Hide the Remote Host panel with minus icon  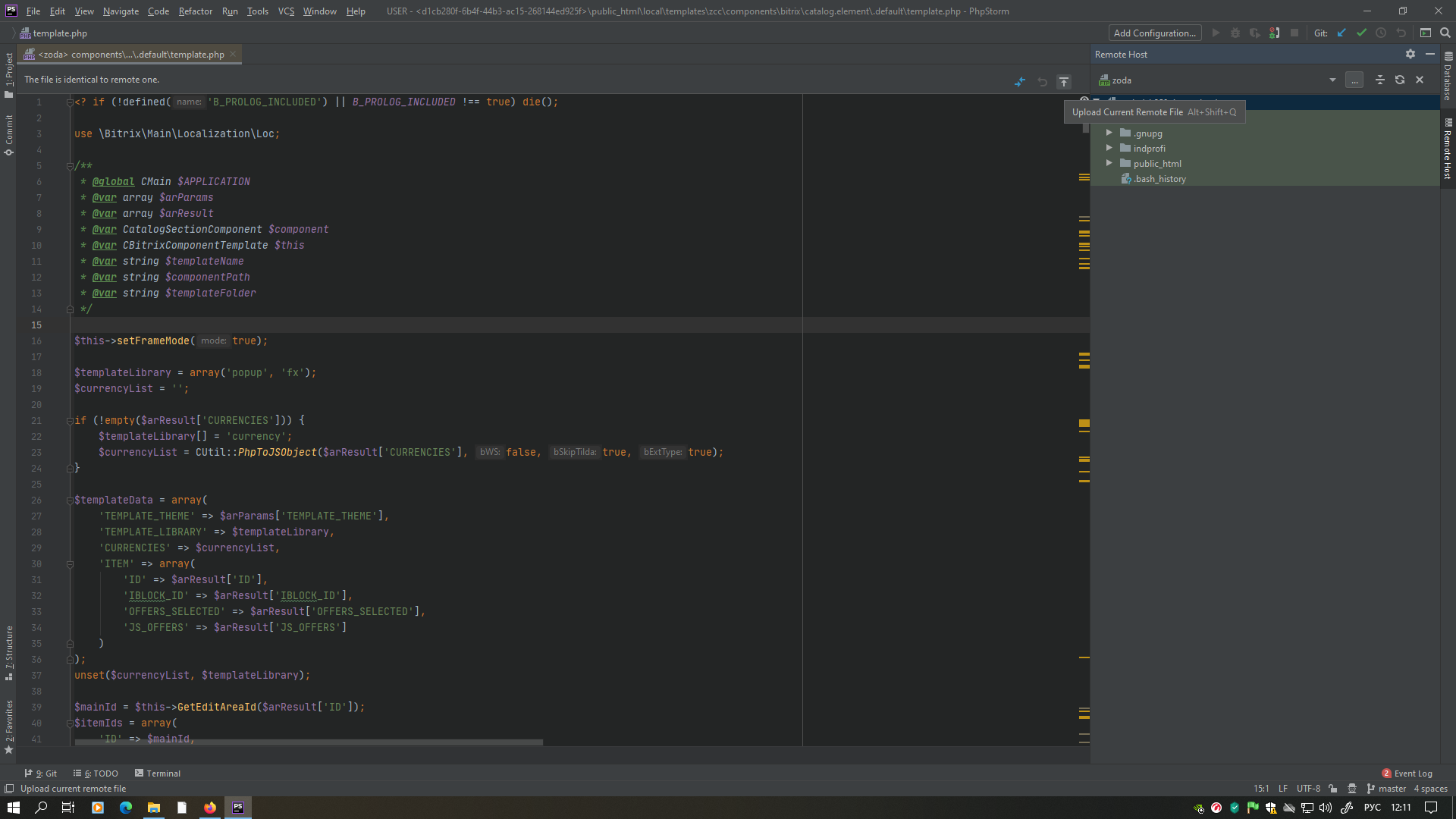1430,54
